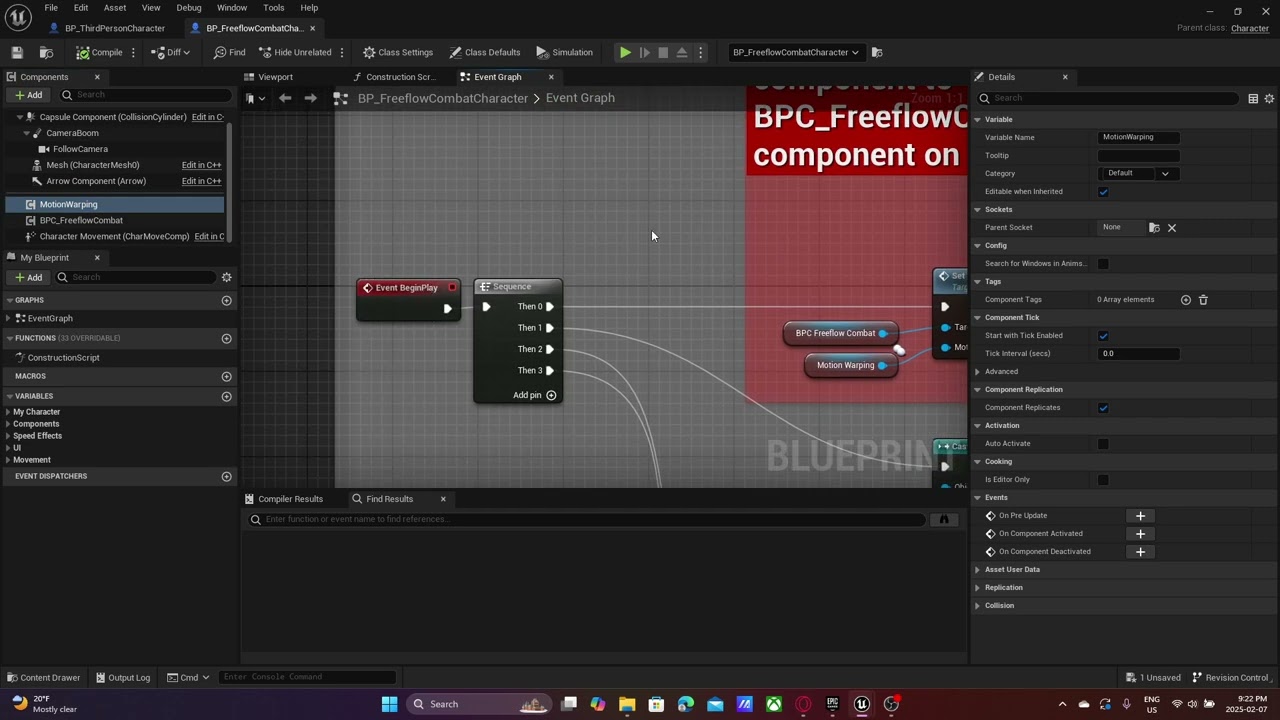Clear the Parent Socket value
Image resolution: width=1280 pixels, height=720 pixels.
1172,227
